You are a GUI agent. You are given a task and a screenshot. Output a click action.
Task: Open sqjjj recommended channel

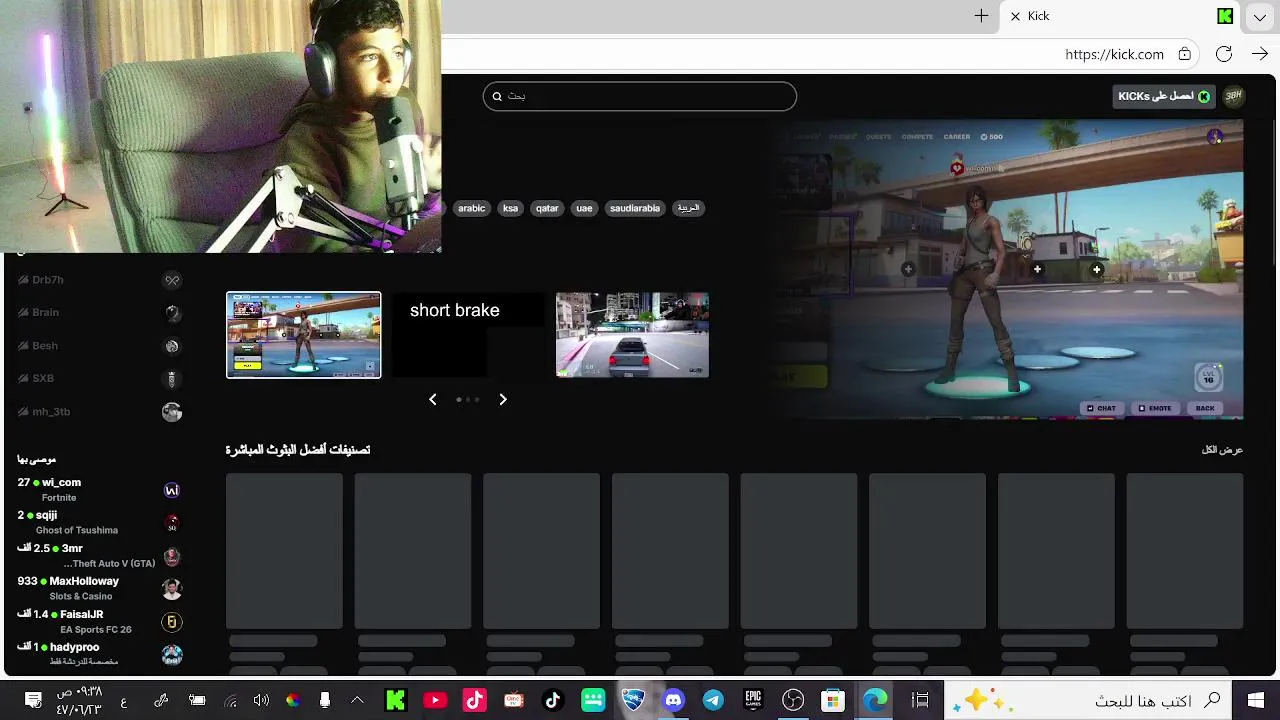click(x=100, y=523)
